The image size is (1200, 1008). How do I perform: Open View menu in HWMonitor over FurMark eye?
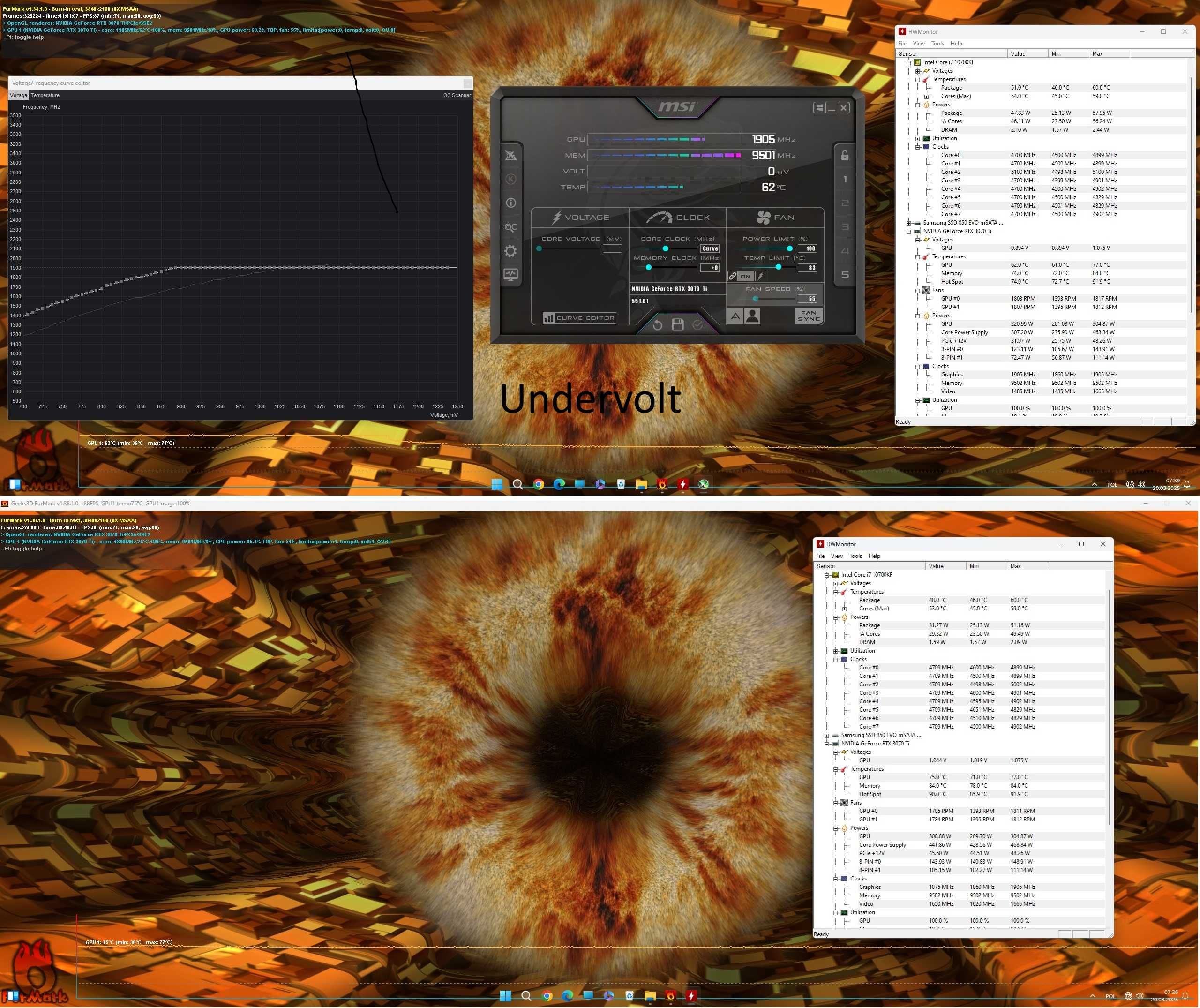pos(837,556)
